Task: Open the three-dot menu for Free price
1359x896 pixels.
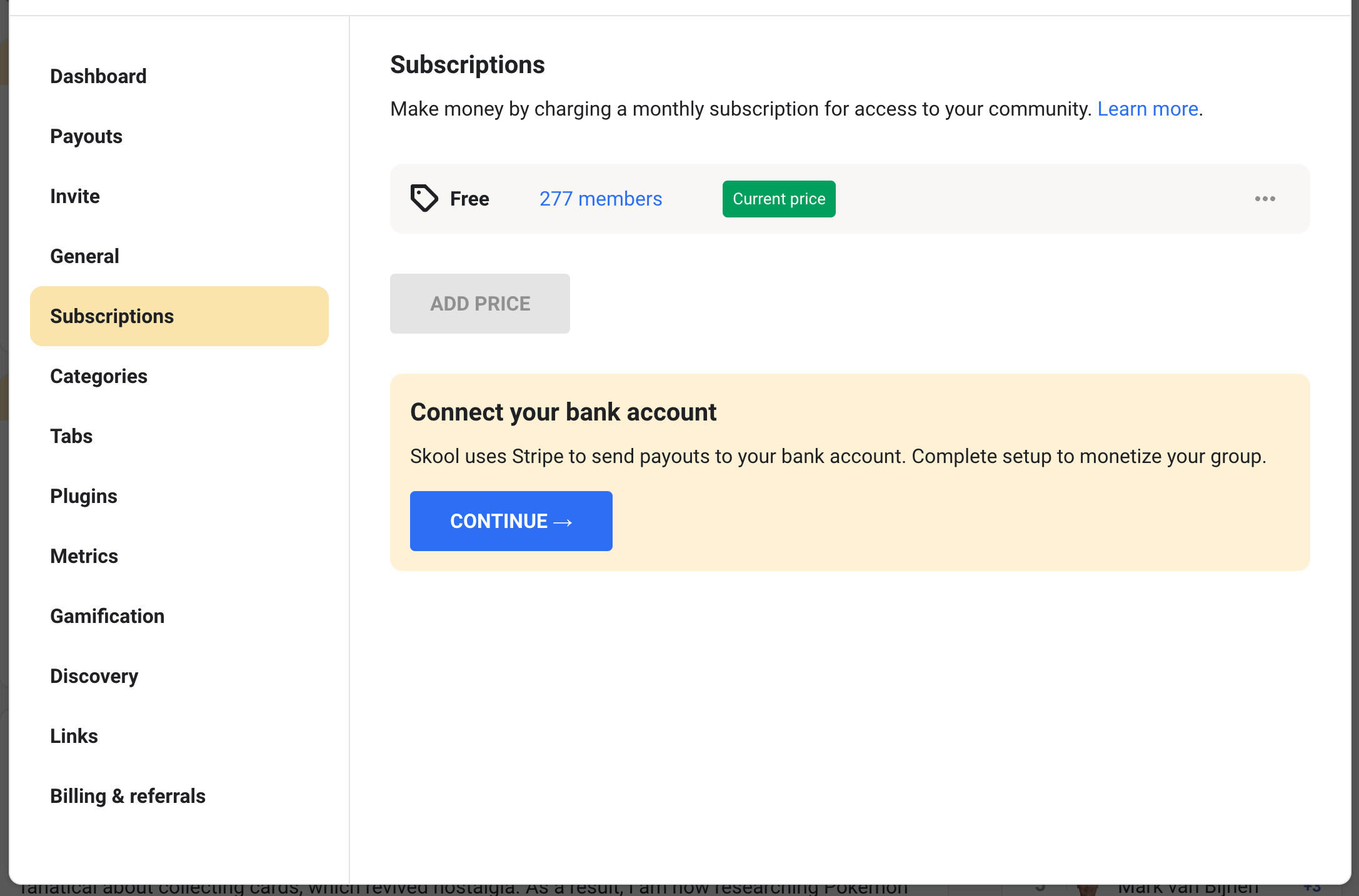Action: coord(1265,199)
